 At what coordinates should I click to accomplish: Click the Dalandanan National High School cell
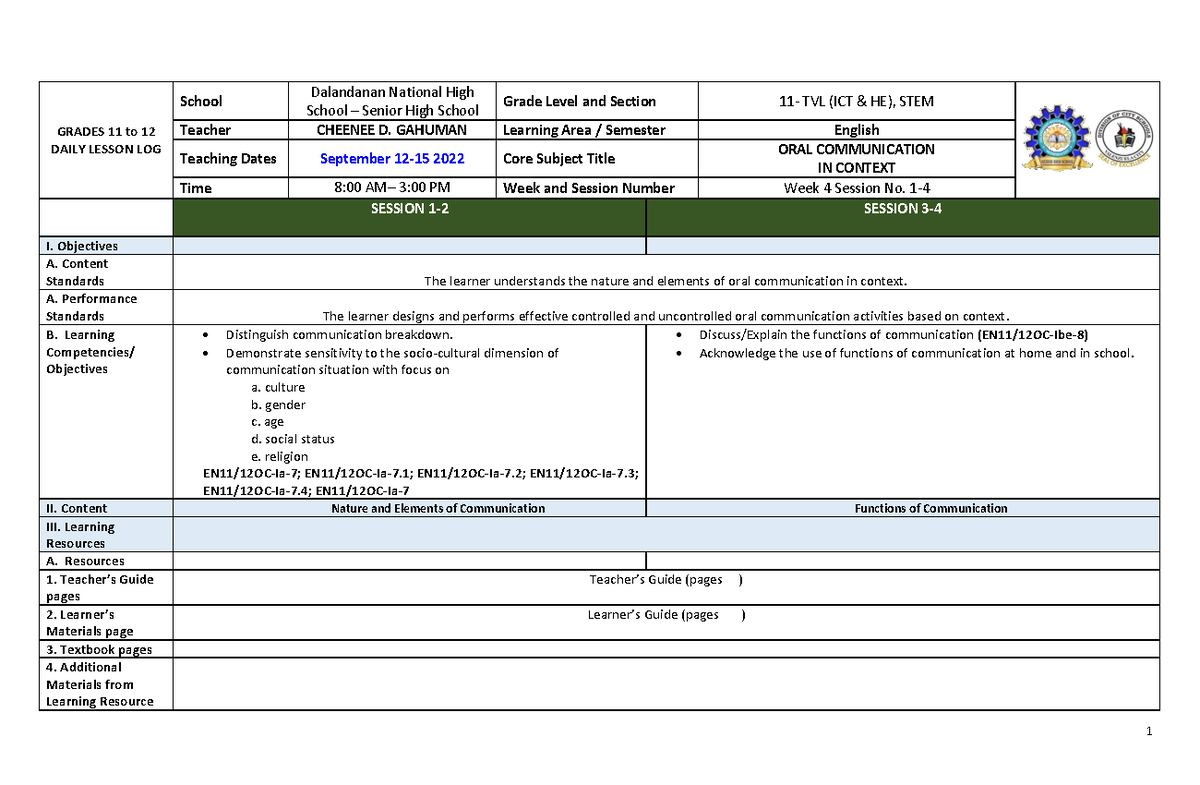tap(392, 101)
